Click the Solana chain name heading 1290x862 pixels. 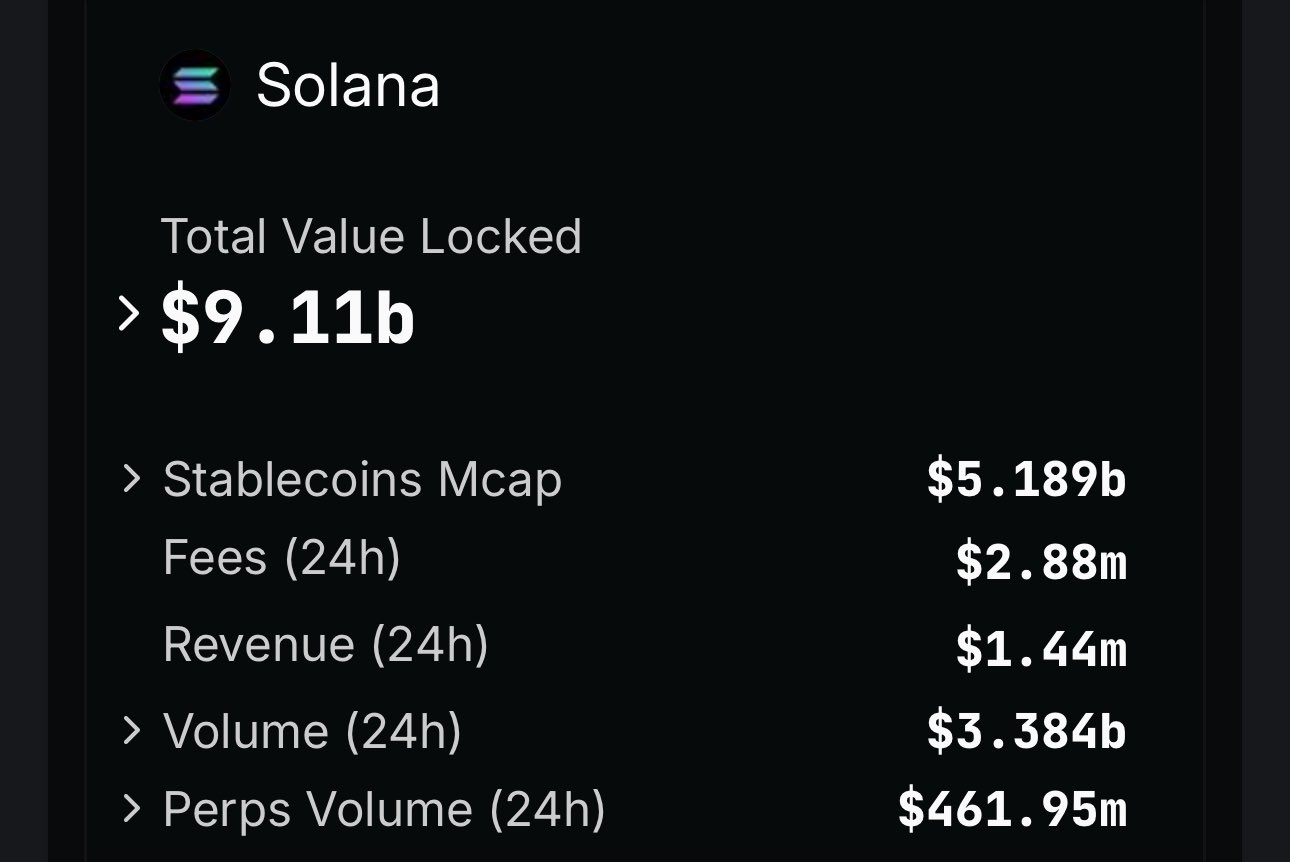[348, 86]
